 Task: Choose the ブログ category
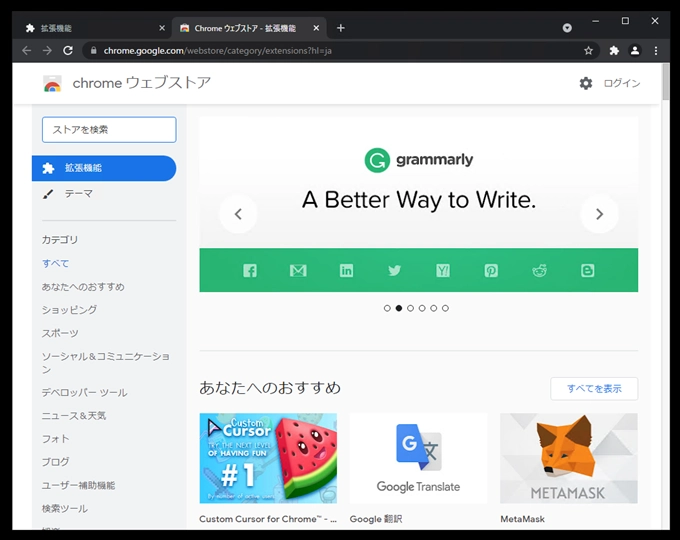(x=56, y=462)
